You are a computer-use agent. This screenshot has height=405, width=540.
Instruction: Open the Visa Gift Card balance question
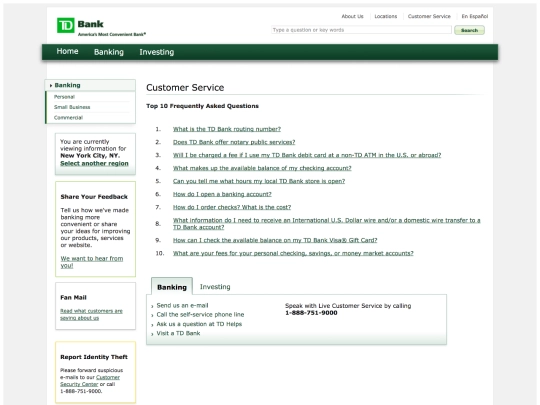coord(275,240)
